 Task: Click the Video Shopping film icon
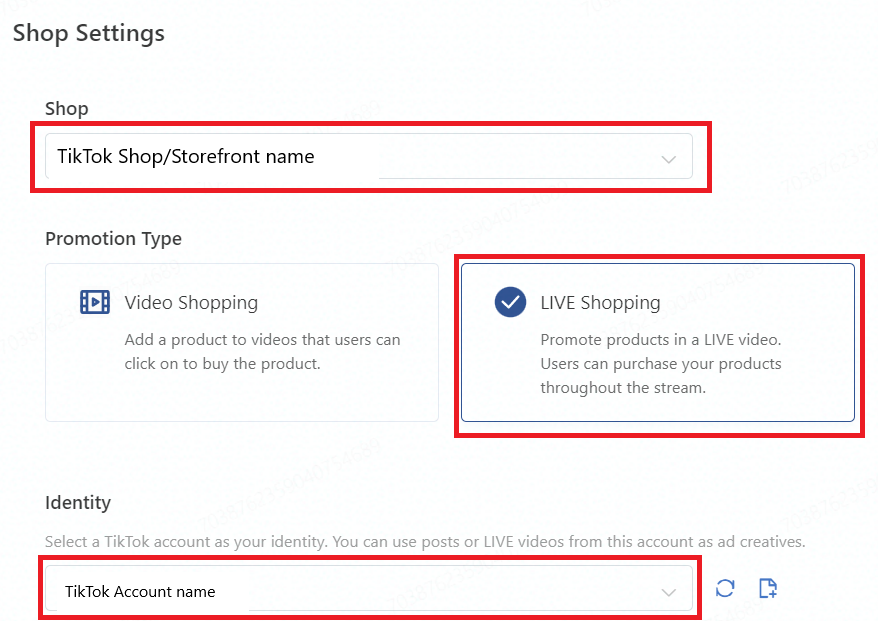tap(95, 302)
